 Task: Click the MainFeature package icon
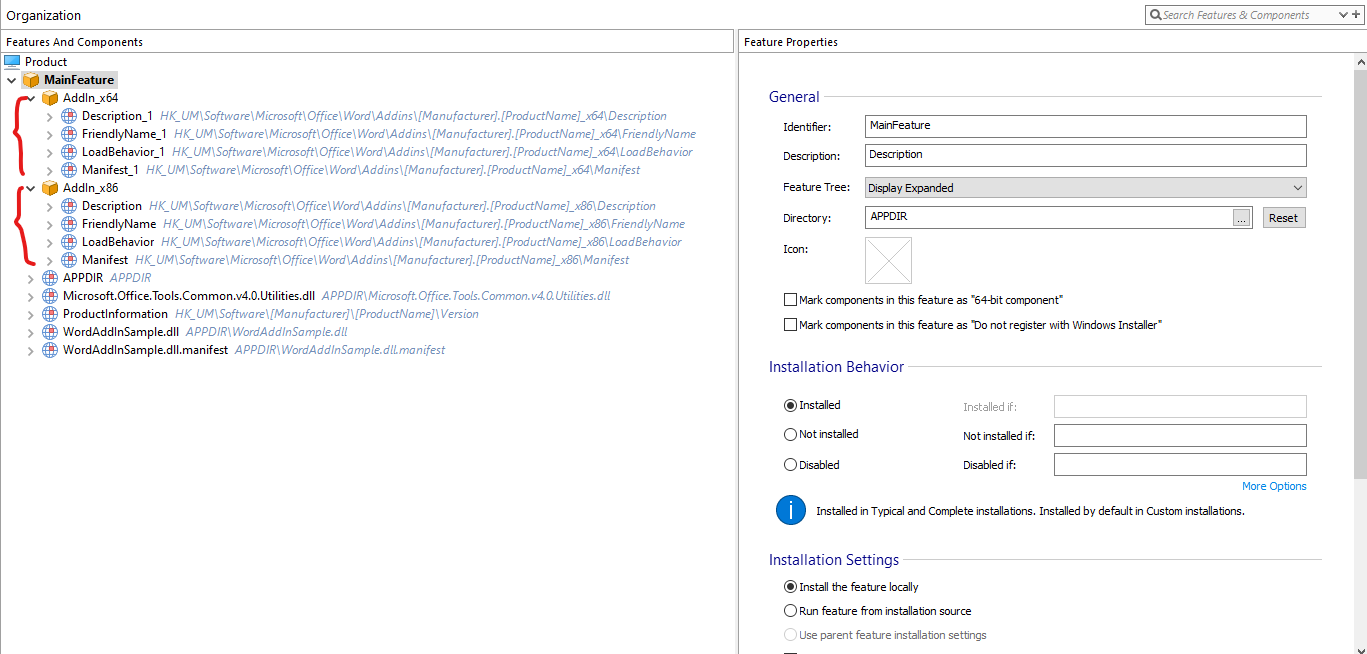point(31,80)
